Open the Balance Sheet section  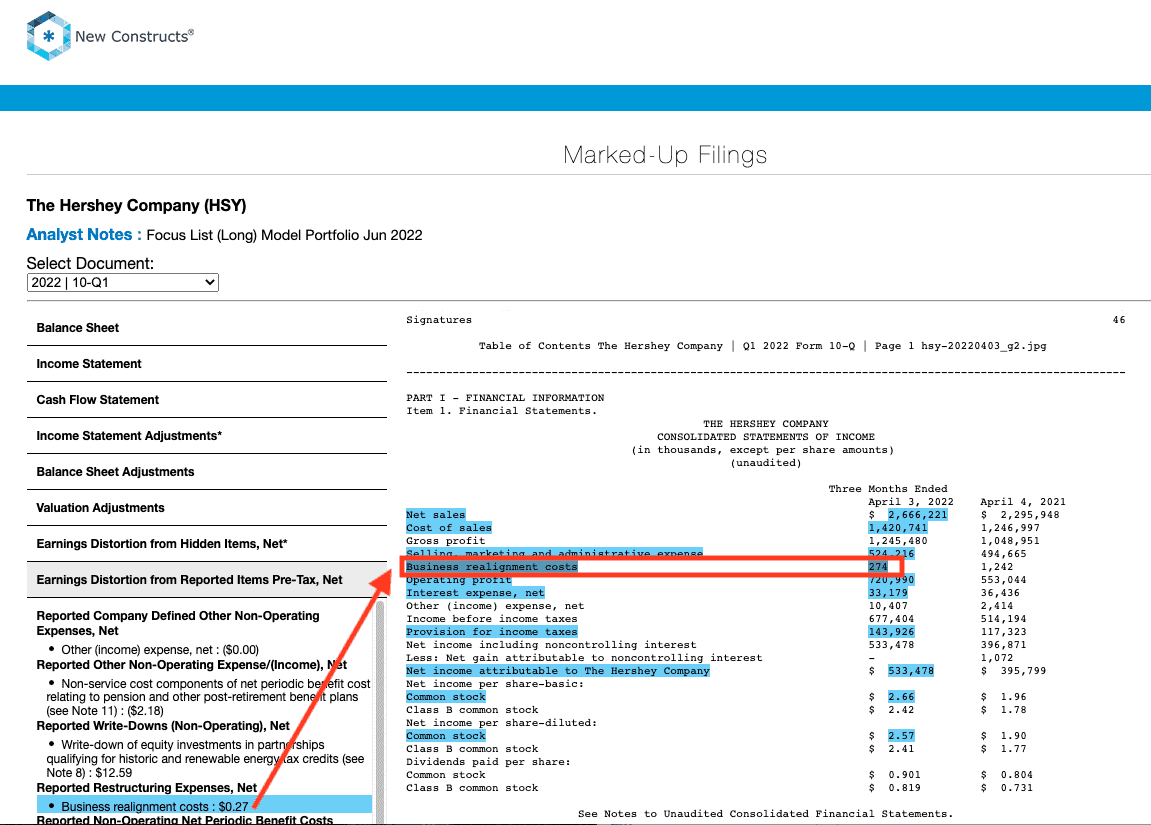tap(207, 328)
